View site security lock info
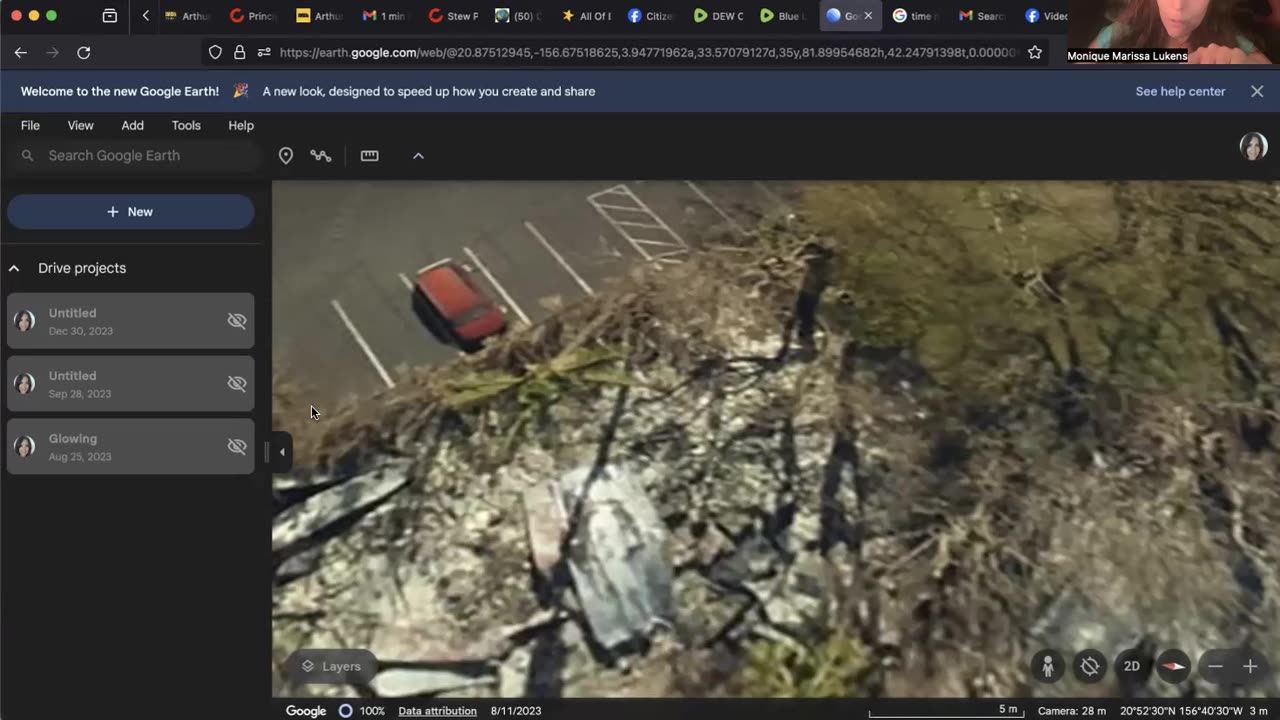Screen dimensions: 1280x720 tap(239, 52)
